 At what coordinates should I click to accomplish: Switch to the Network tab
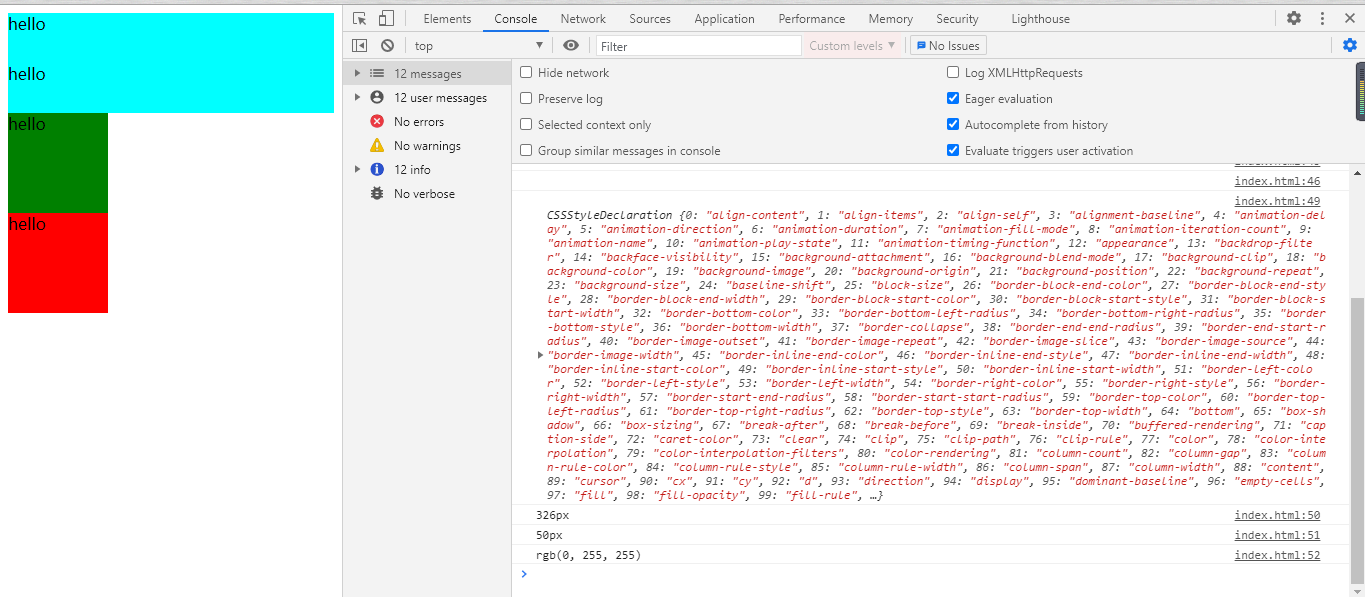tap(583, 19)
